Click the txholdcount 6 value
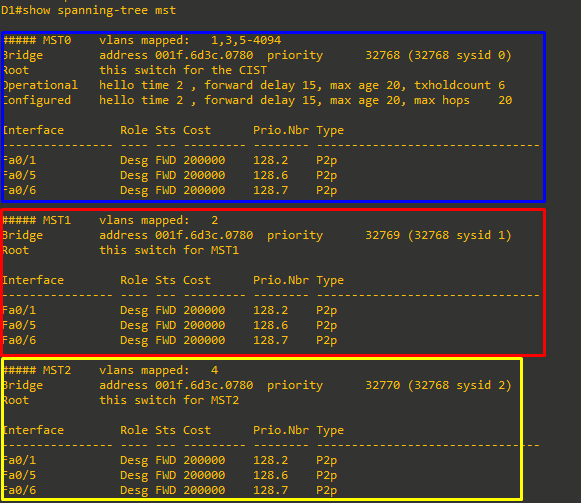 459,85
